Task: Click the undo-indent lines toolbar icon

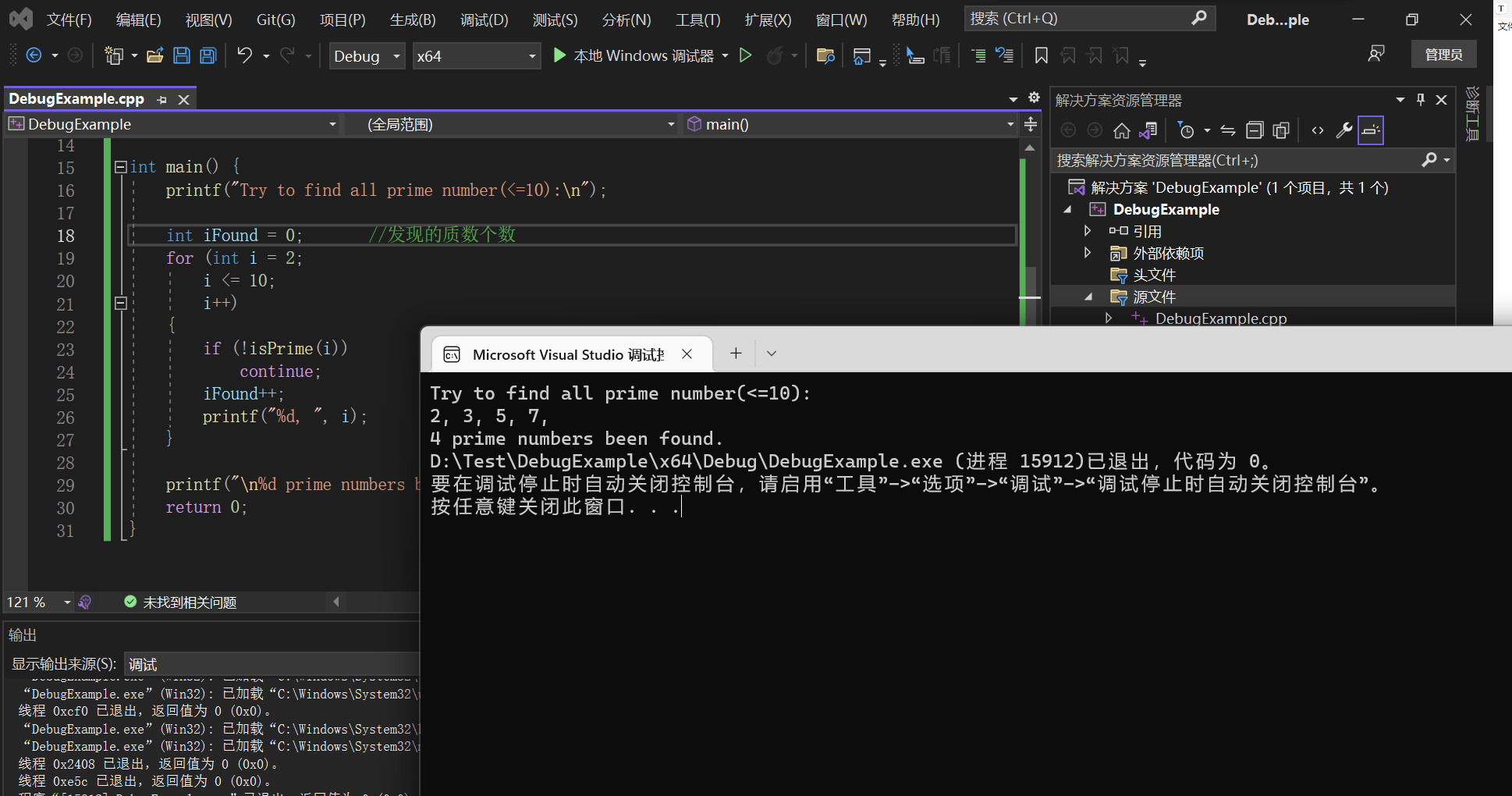Action: [x=1005, y=55]
